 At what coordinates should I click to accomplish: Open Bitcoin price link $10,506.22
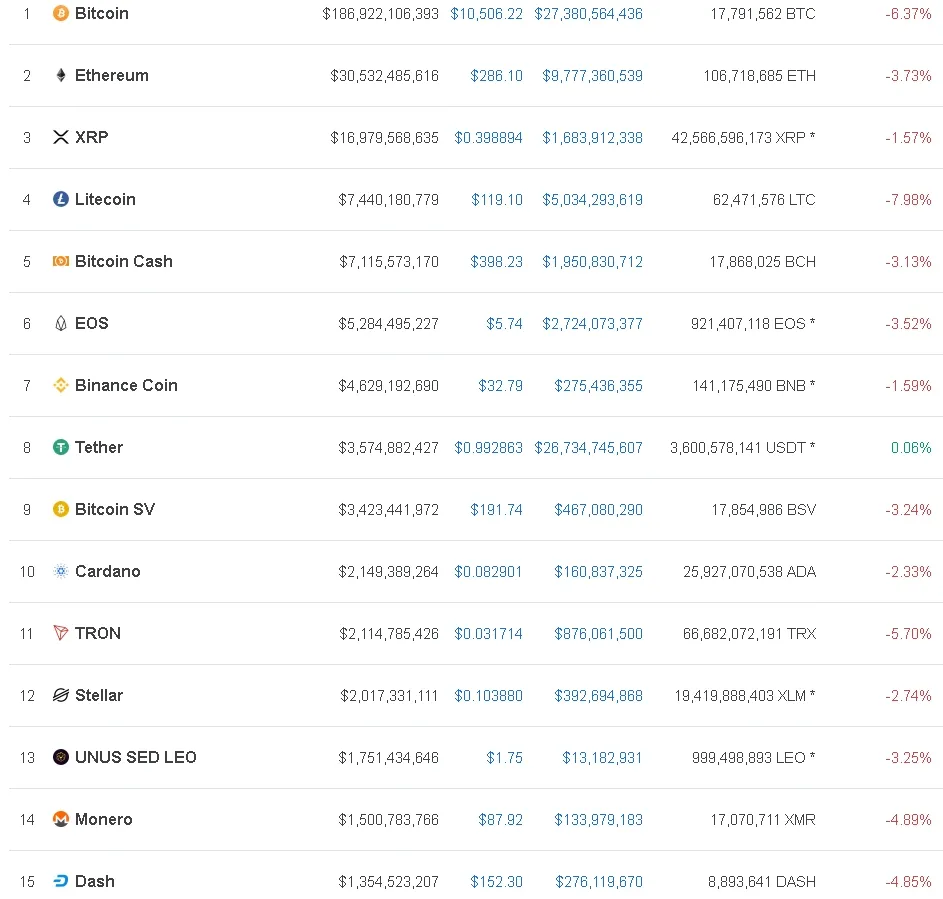pyautogui.click(x=486, y=14)
